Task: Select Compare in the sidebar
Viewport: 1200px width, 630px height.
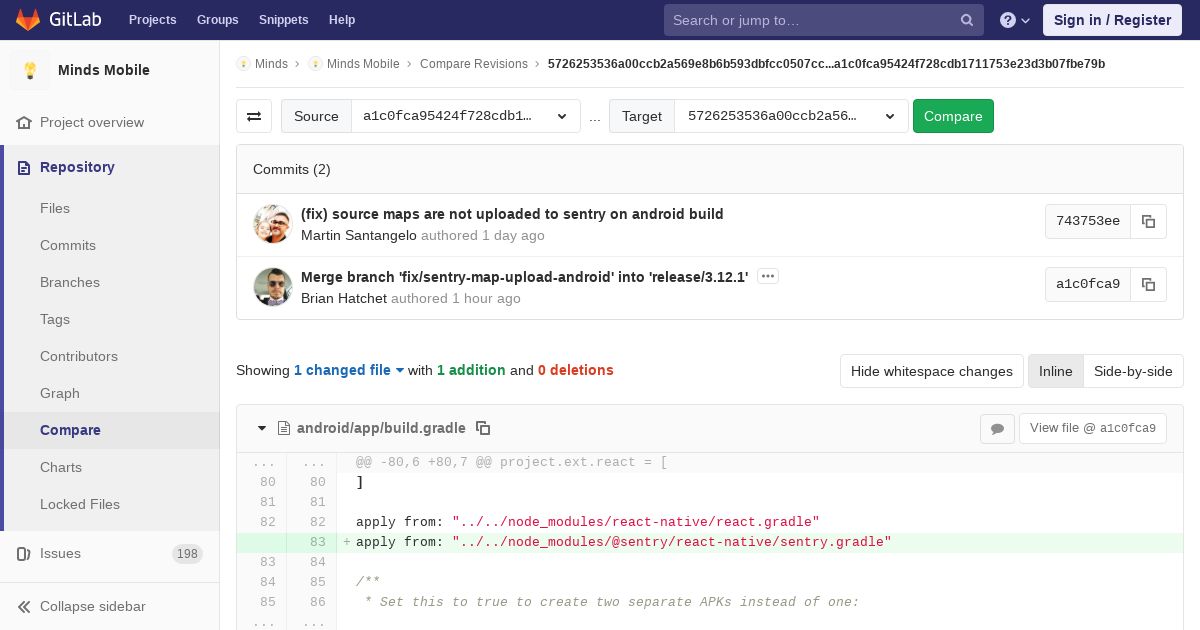Action: [x=70, y=430]
